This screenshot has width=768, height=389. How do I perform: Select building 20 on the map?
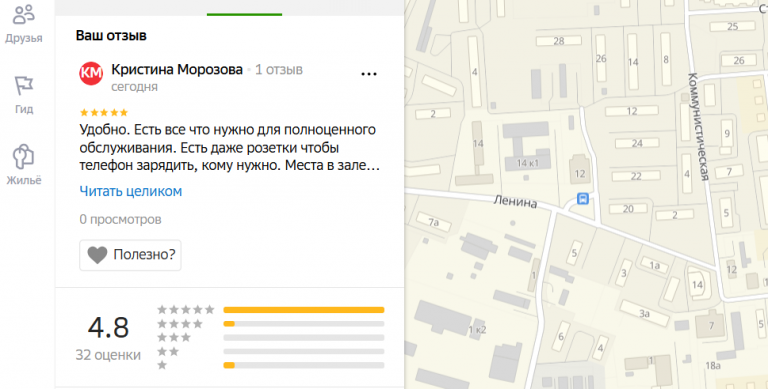point(628,209)
